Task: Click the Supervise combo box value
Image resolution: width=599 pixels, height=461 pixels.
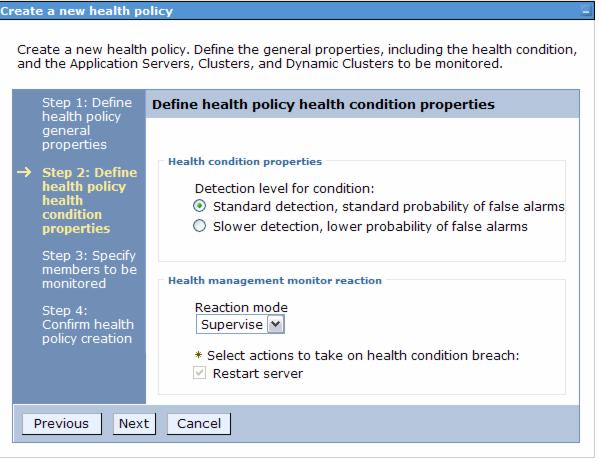Action: tap(232, 325)
